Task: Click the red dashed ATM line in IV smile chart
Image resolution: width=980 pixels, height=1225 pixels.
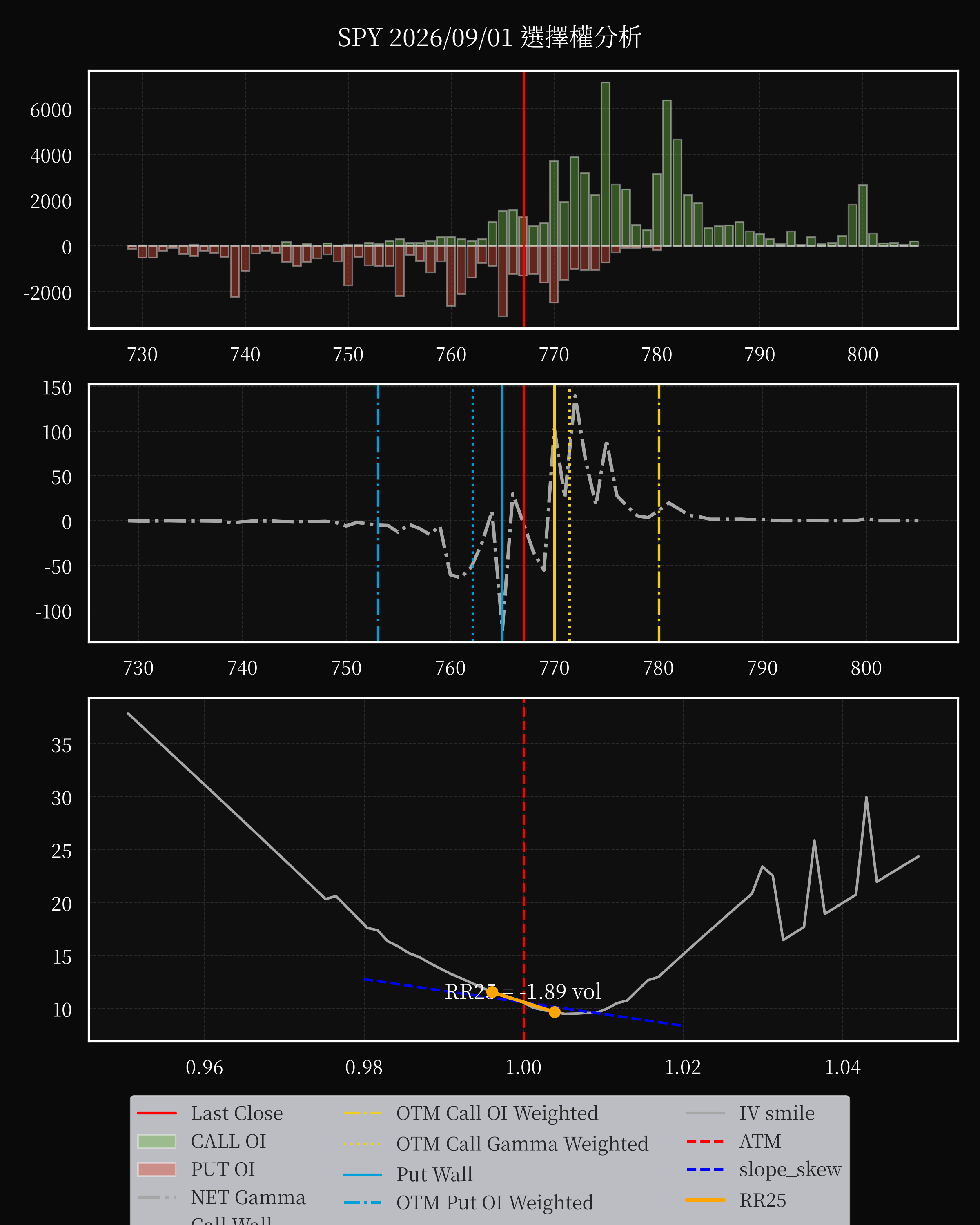Action: coord(524,869)
